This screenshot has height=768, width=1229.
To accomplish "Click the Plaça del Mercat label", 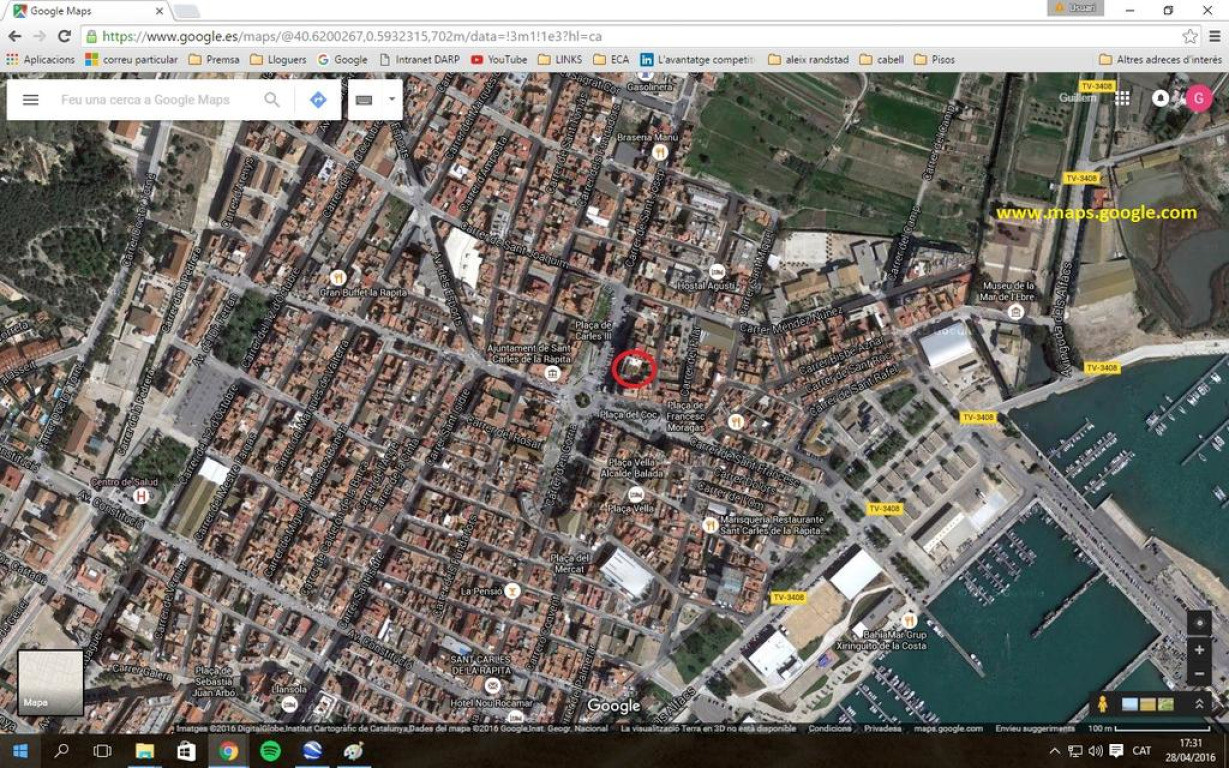I will [x=571, y=563].
